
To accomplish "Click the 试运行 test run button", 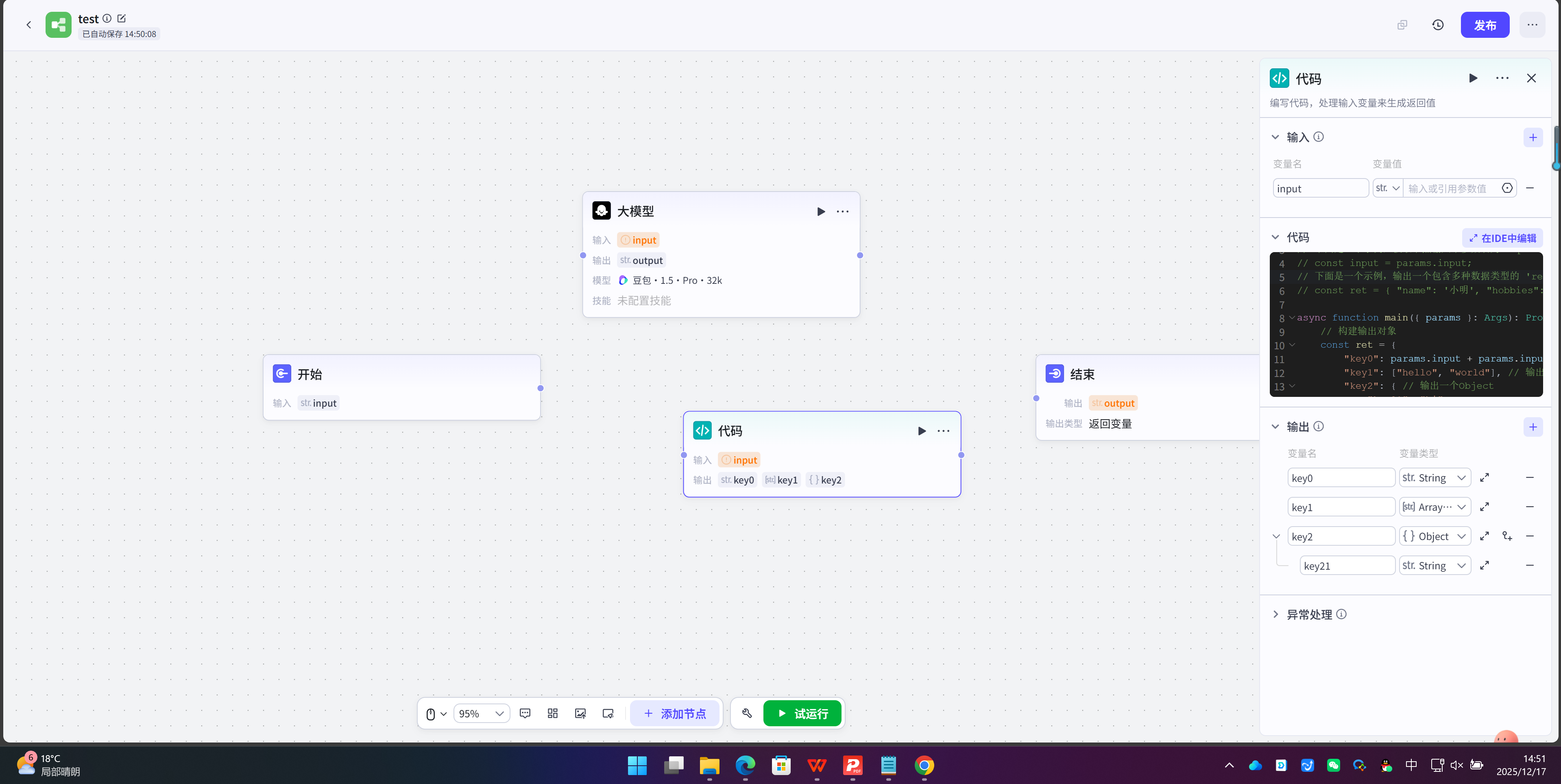I will [x=802, y=714].
